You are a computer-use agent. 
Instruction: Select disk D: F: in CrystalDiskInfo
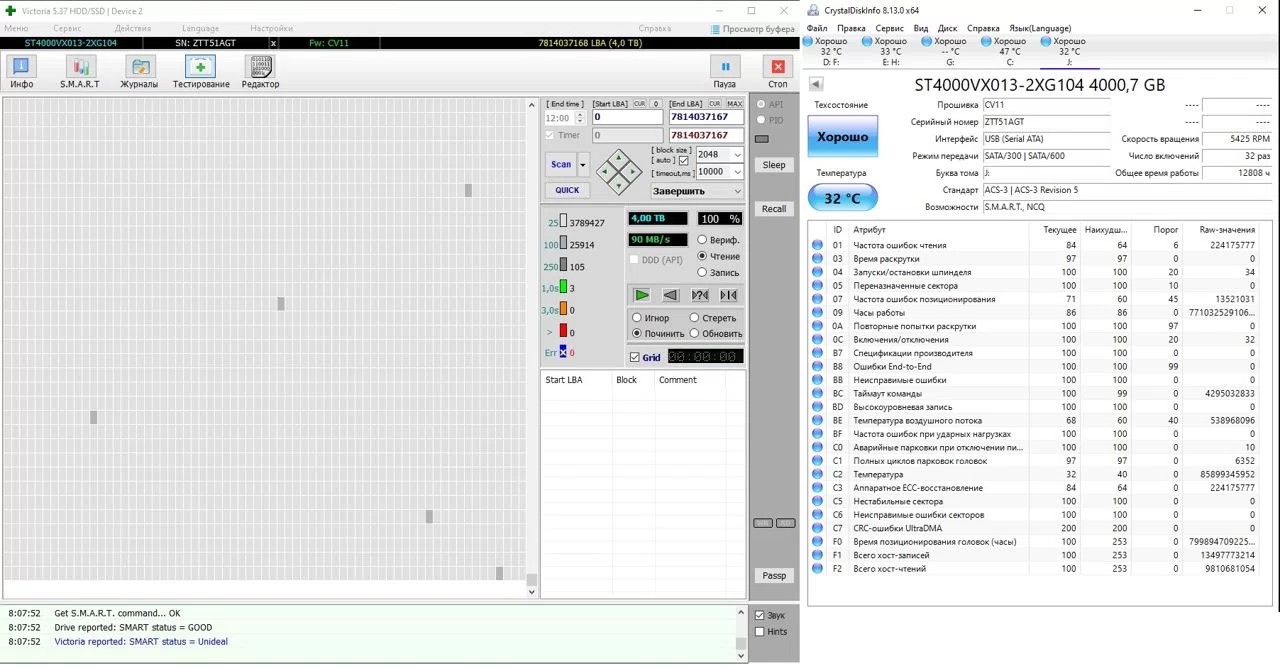[x=831, y=52]
